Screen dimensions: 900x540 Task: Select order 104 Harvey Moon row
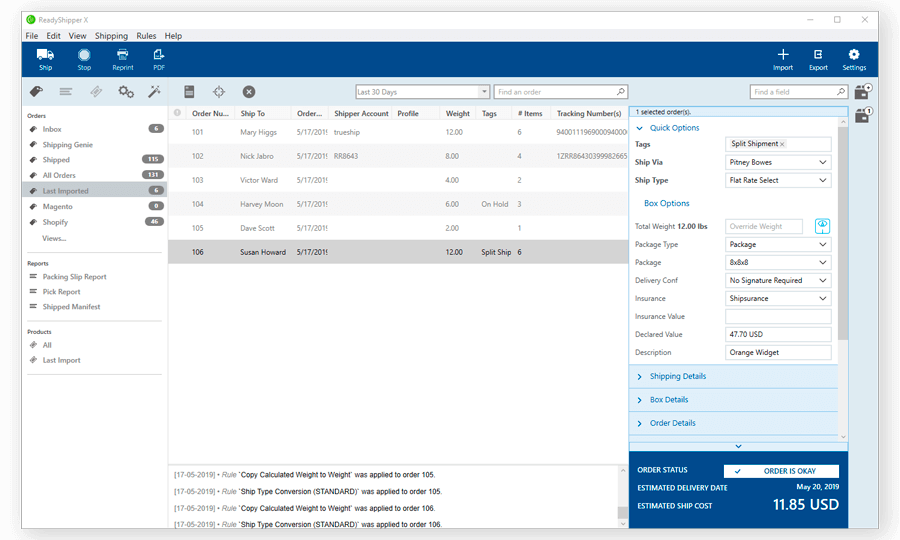pos(398,204)
